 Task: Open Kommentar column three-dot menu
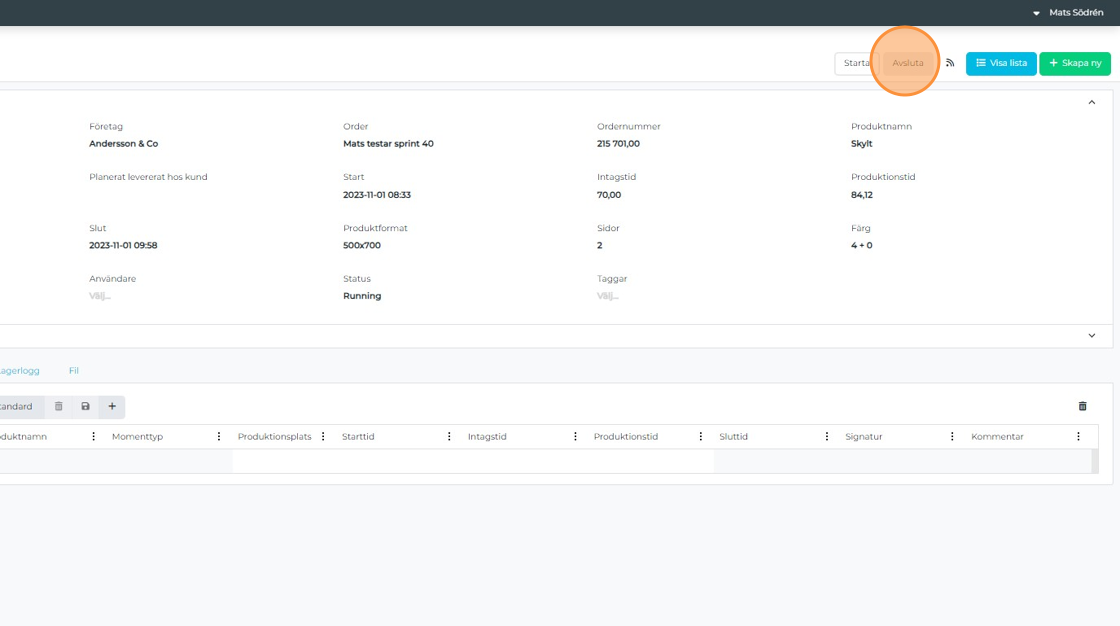1078,437
